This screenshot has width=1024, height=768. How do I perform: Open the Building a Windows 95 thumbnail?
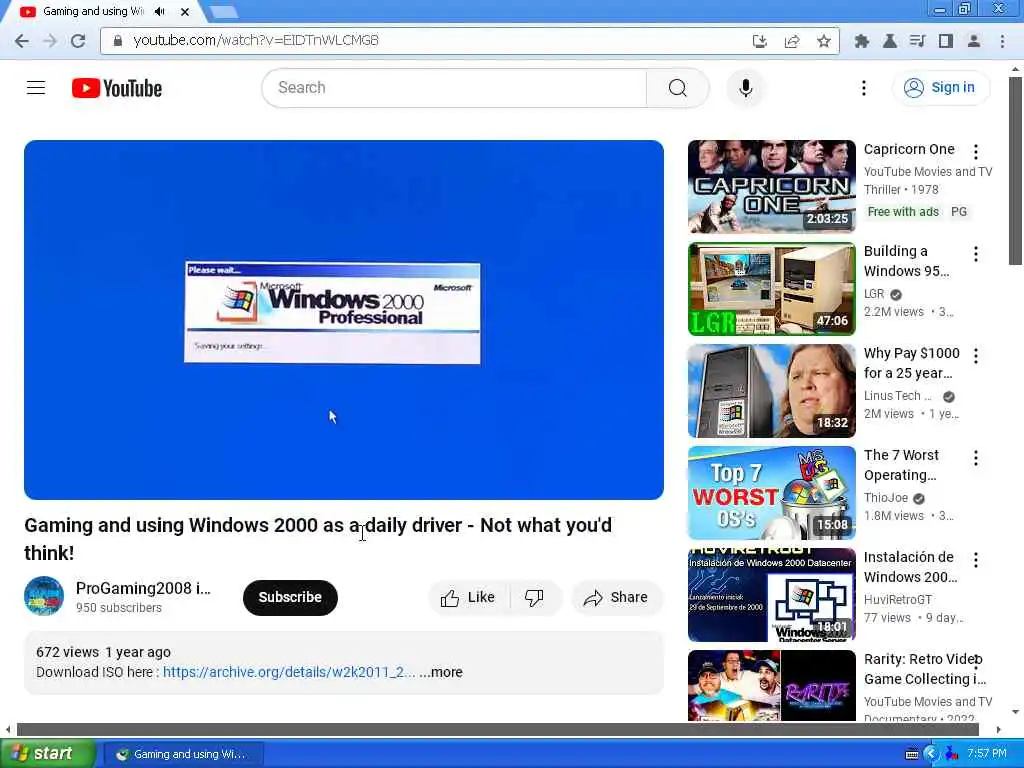(x=771, y=289)
